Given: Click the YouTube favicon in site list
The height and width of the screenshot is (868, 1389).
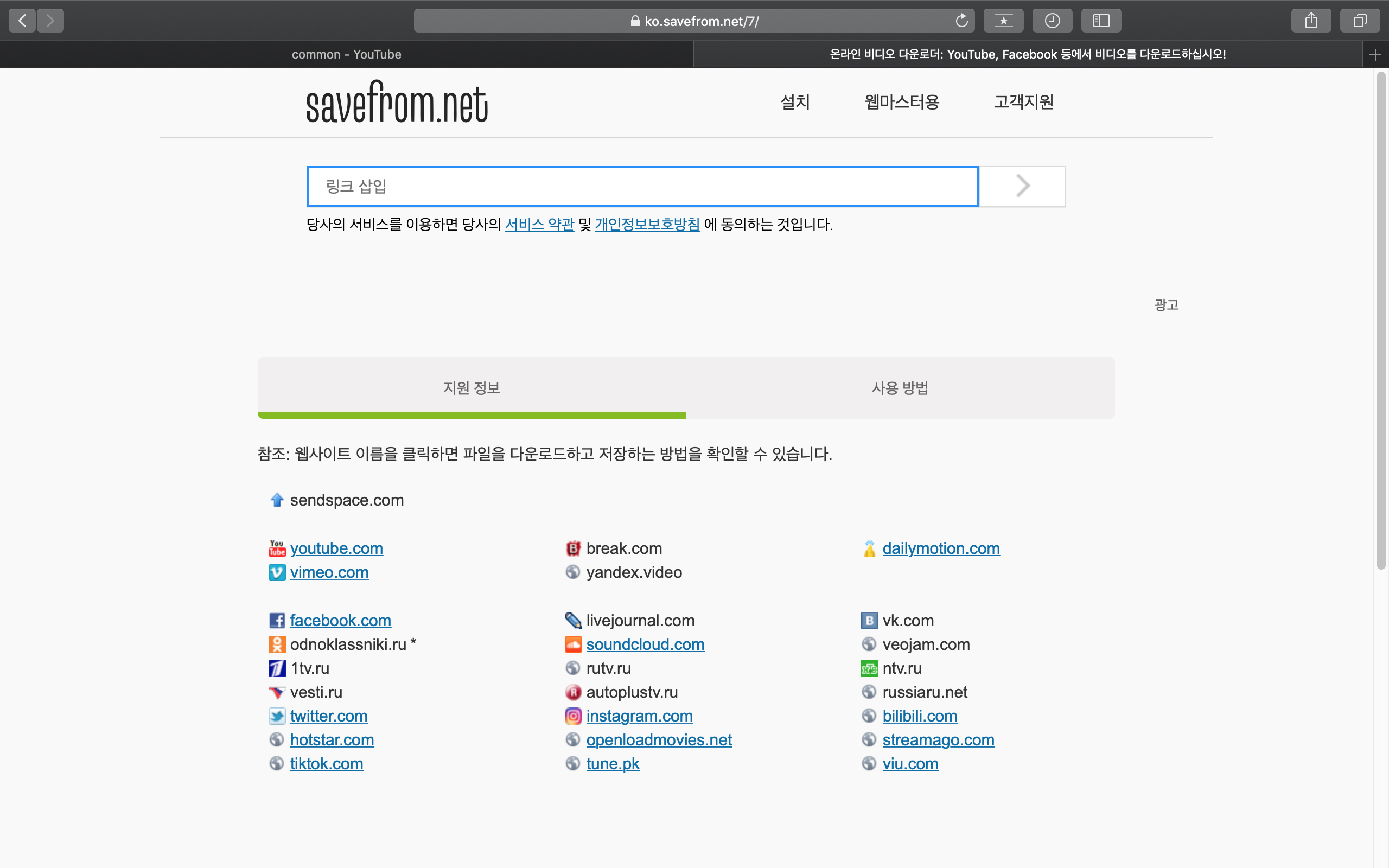Looking at the screenshot, I should tap(277, 548).
